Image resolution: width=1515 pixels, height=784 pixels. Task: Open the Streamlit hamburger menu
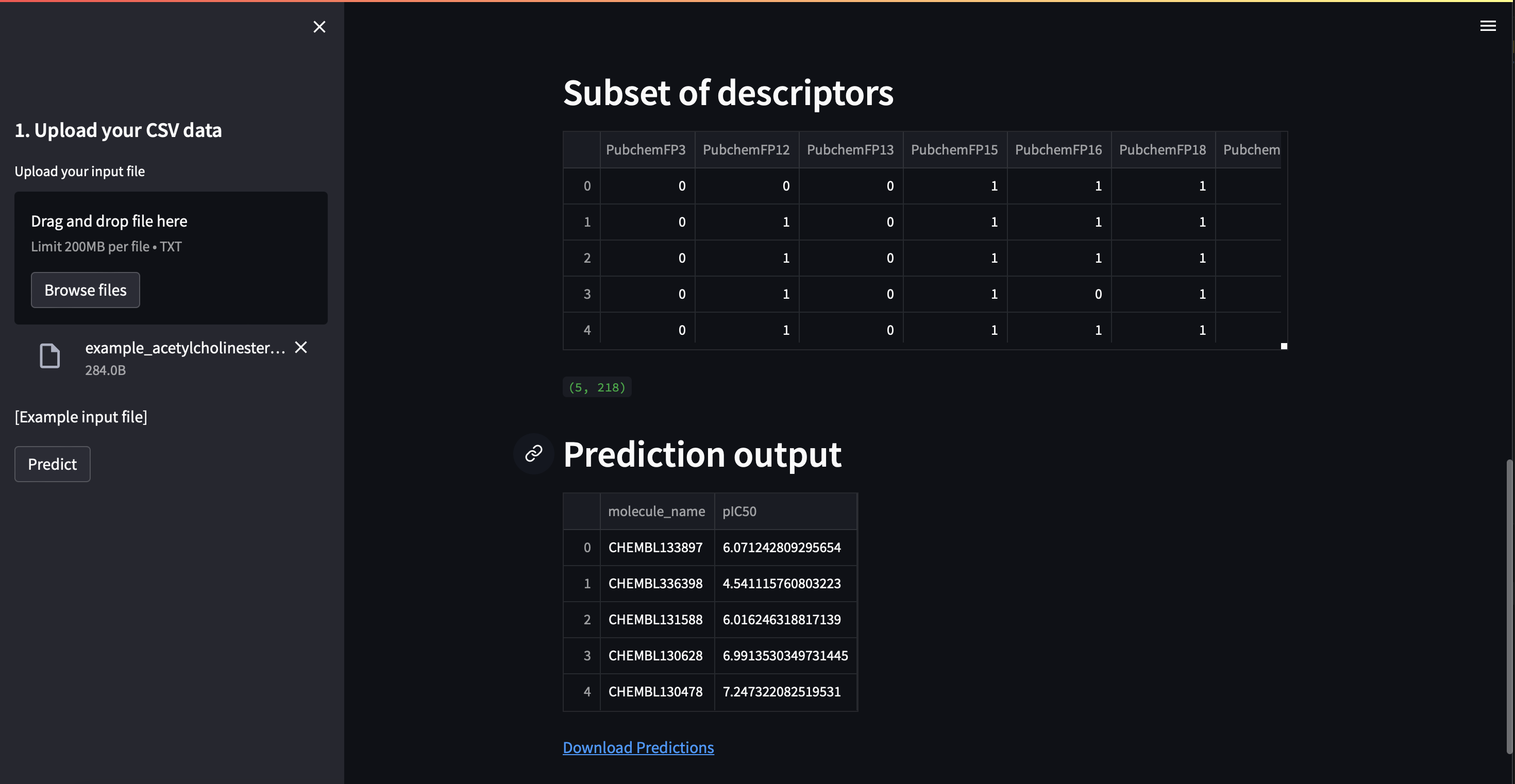[x=1488, y=25]
